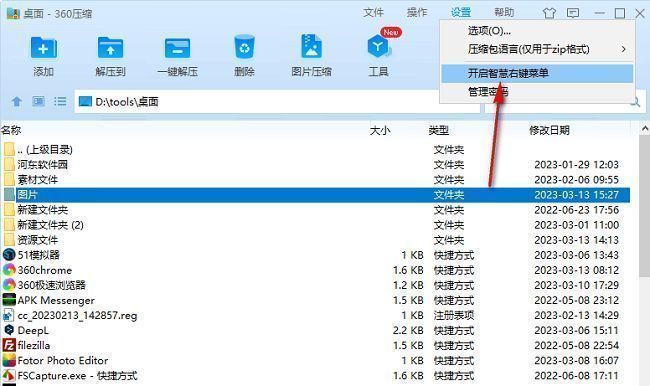The height and width of the screenshot is (386, 650).
Task: Click the 添加 (Add) toolbar icon
Action: tap(43, 48)
